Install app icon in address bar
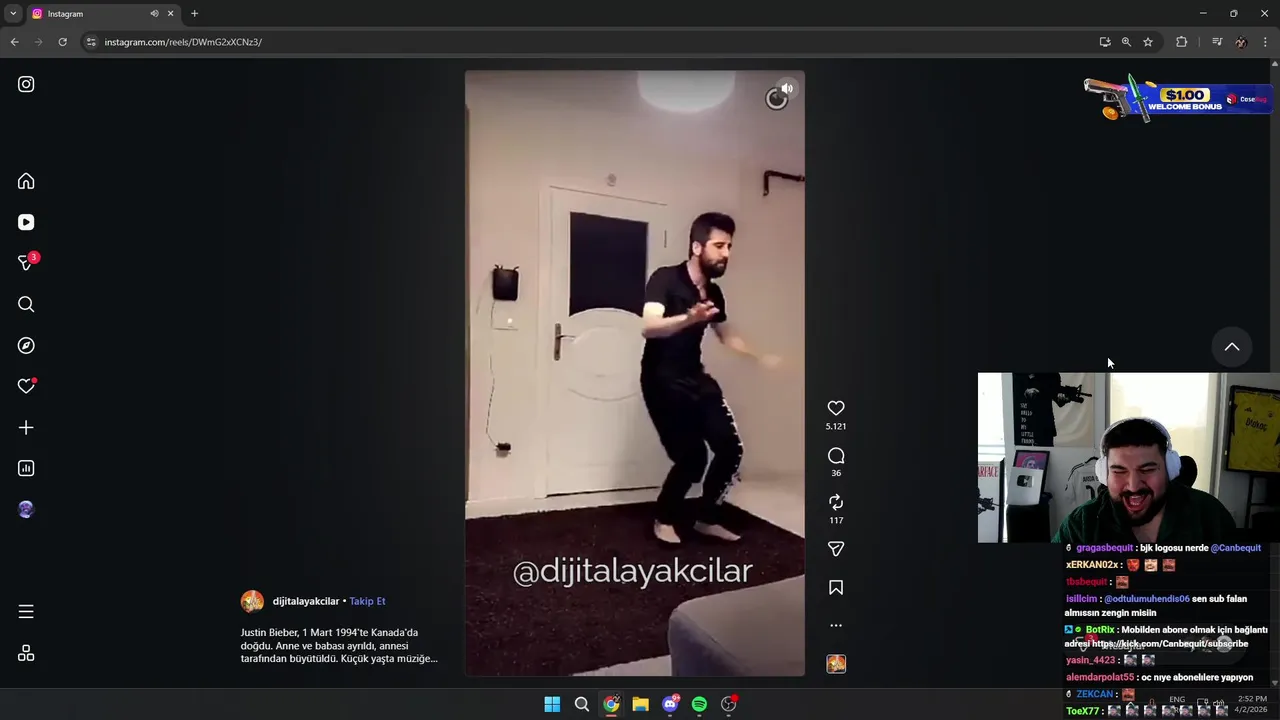1280x720 pixels. 1105,42
